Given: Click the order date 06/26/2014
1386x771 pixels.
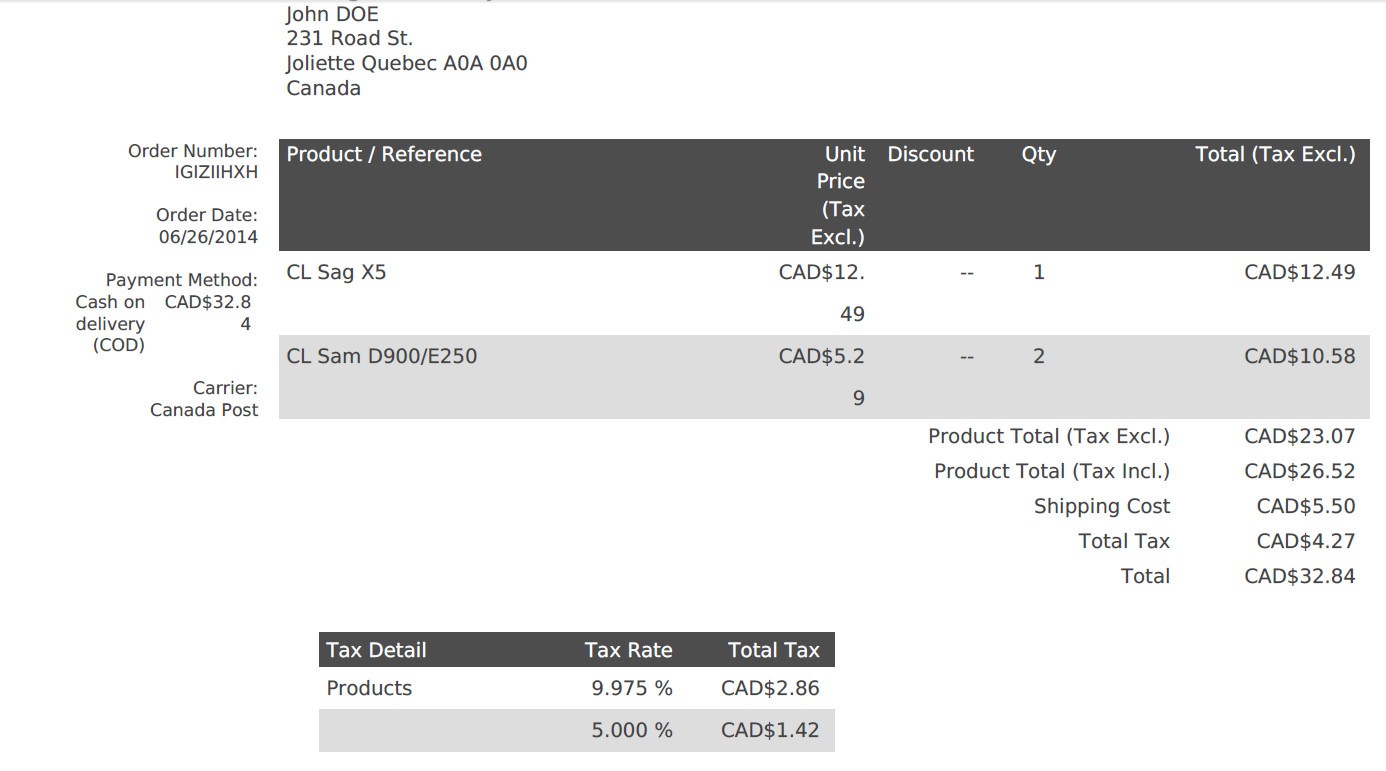Looking at the screenshot, I should pos(208,237).
